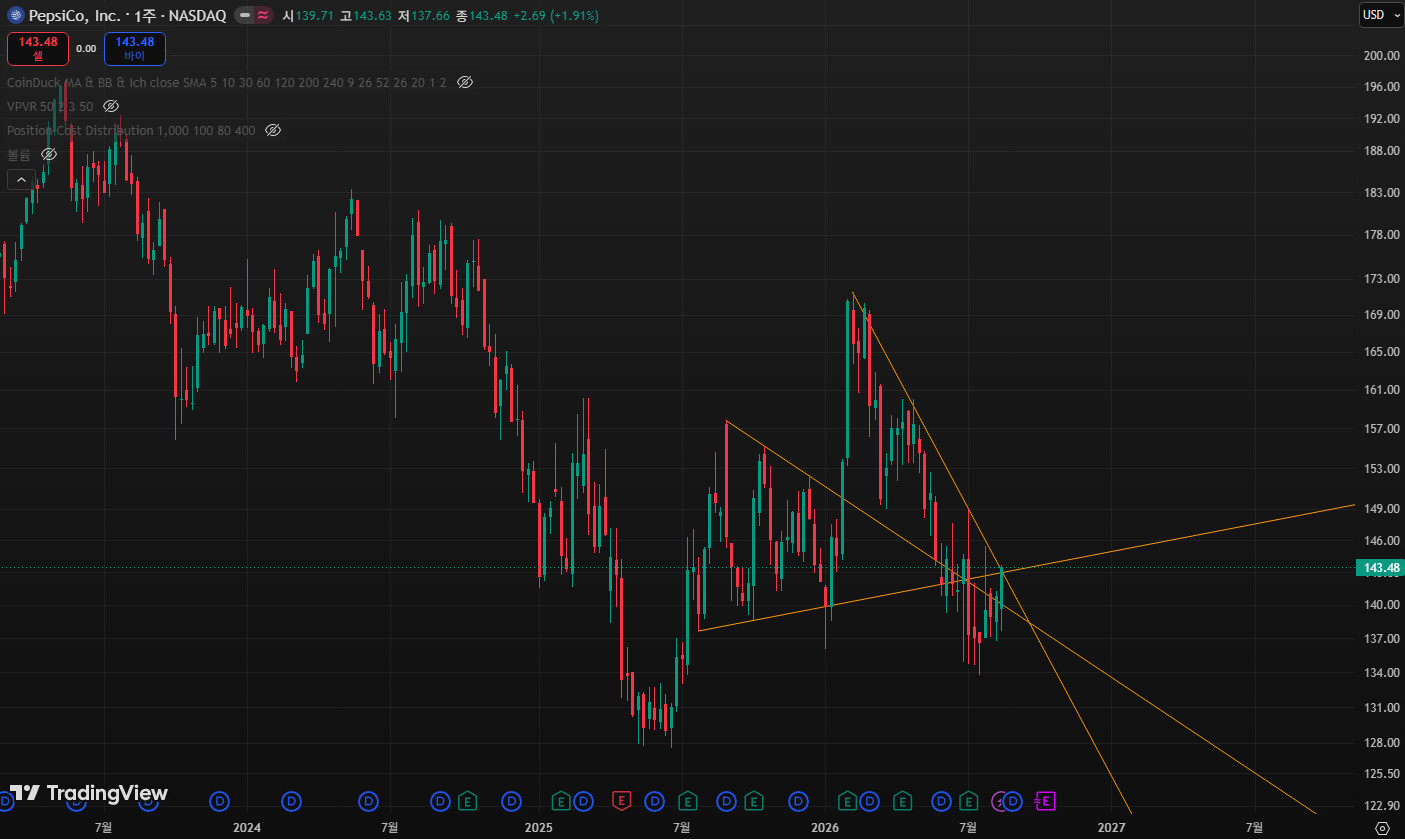Click the 200.00 price scale label

point(1380,55)
